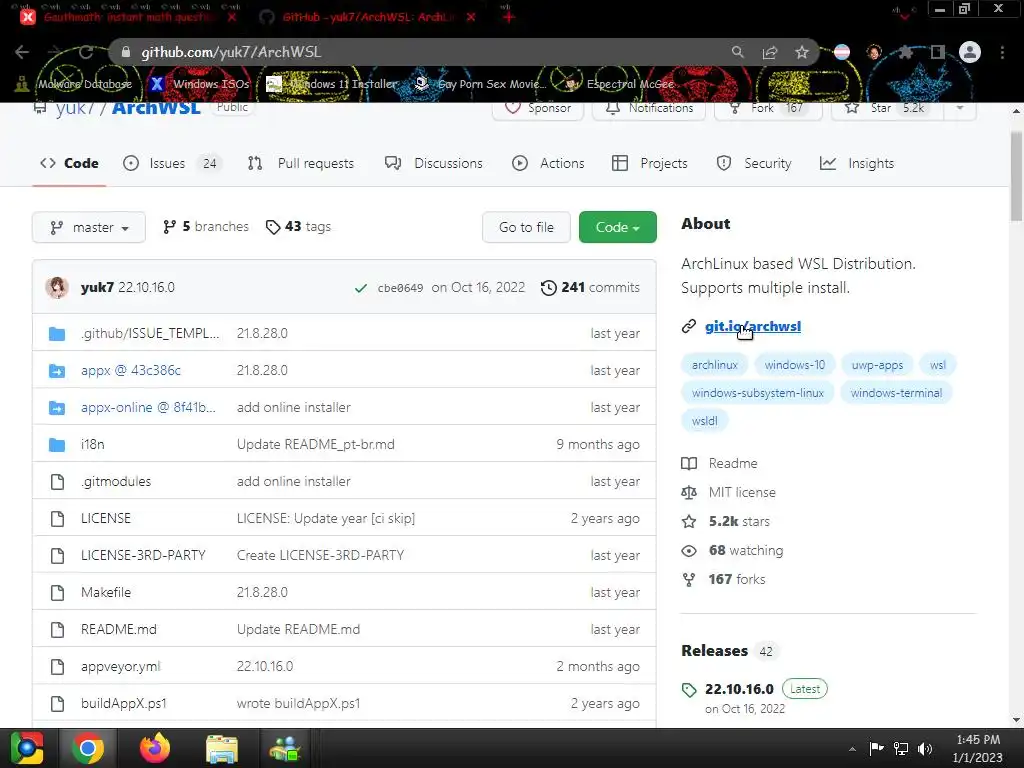Open the Notifications button

(x=649, y=108)
